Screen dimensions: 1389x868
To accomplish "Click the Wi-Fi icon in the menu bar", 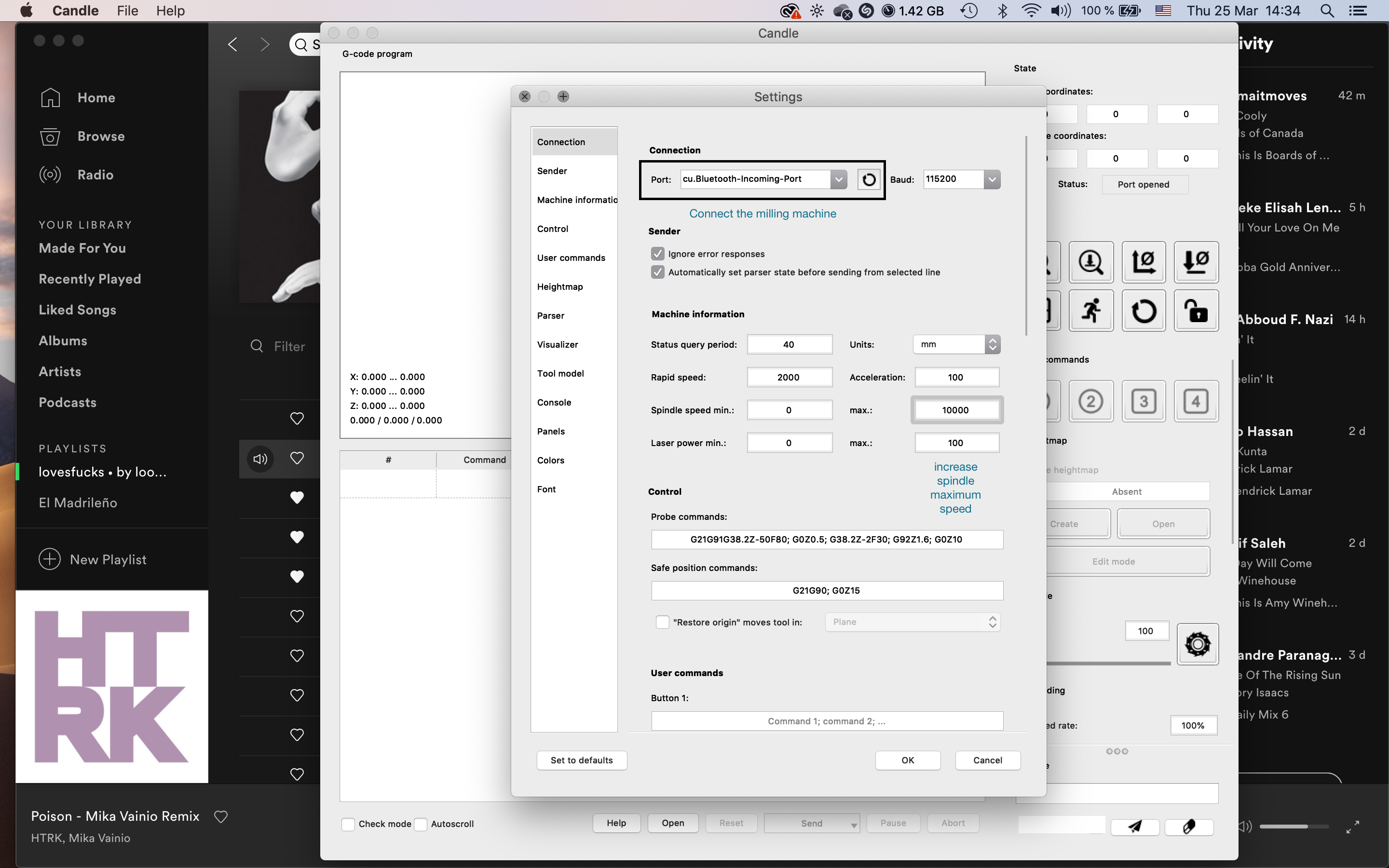I will 1029,11.
